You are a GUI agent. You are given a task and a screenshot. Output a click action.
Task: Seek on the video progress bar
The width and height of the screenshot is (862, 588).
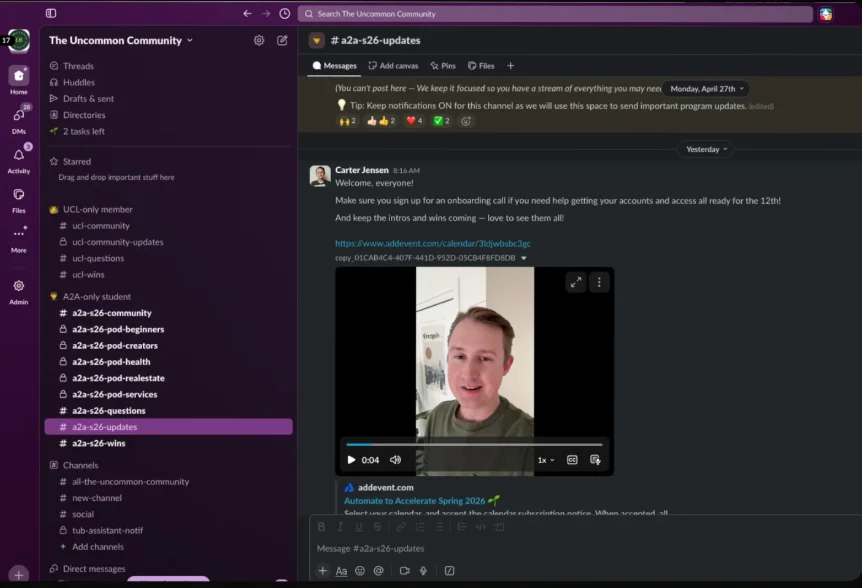click(x=474, y=444)
